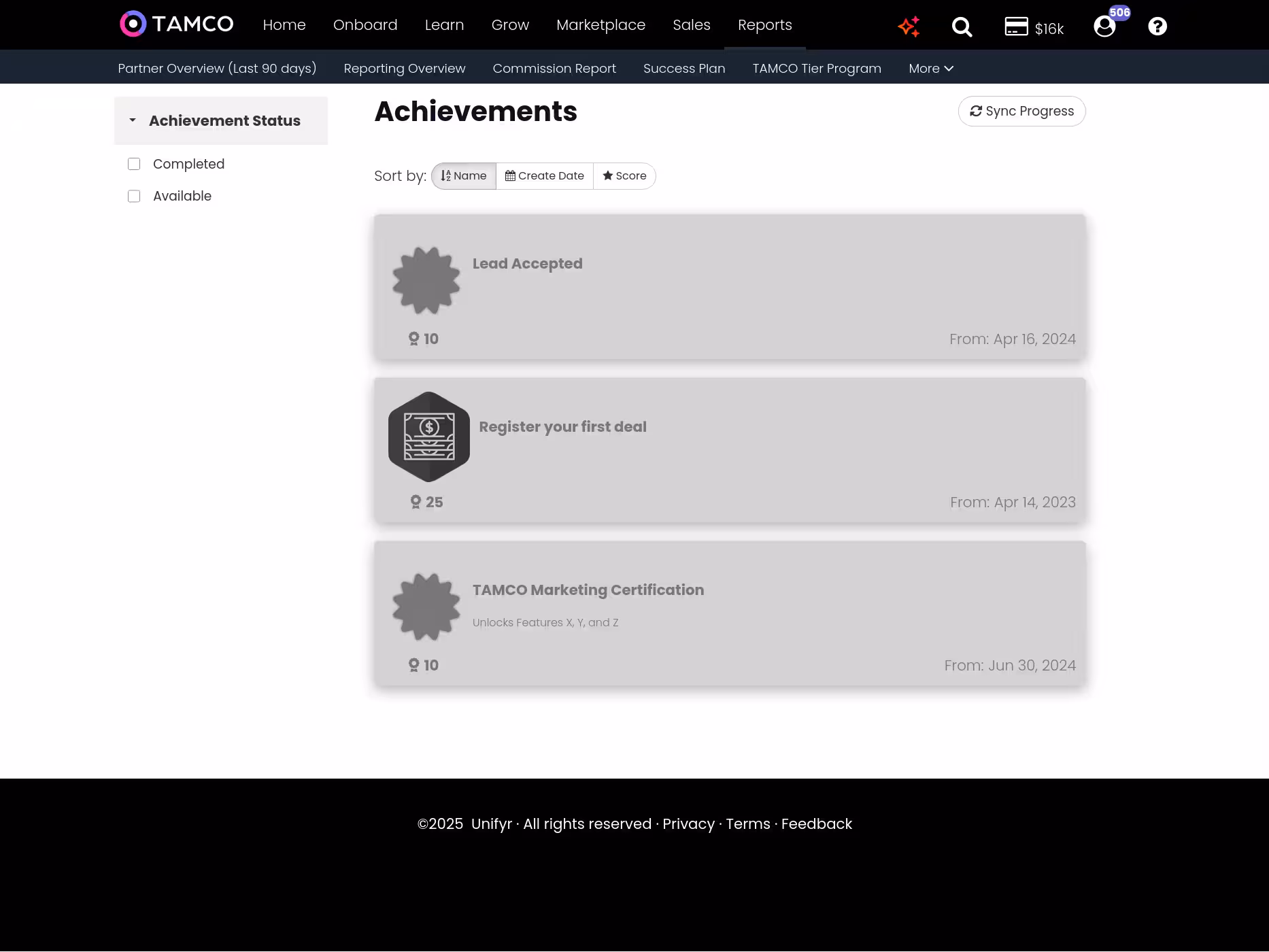This screenshot has height=952, width=1269.
Task: Click the dollar bill badge on Register your first deal
Action: pos(428,437)
